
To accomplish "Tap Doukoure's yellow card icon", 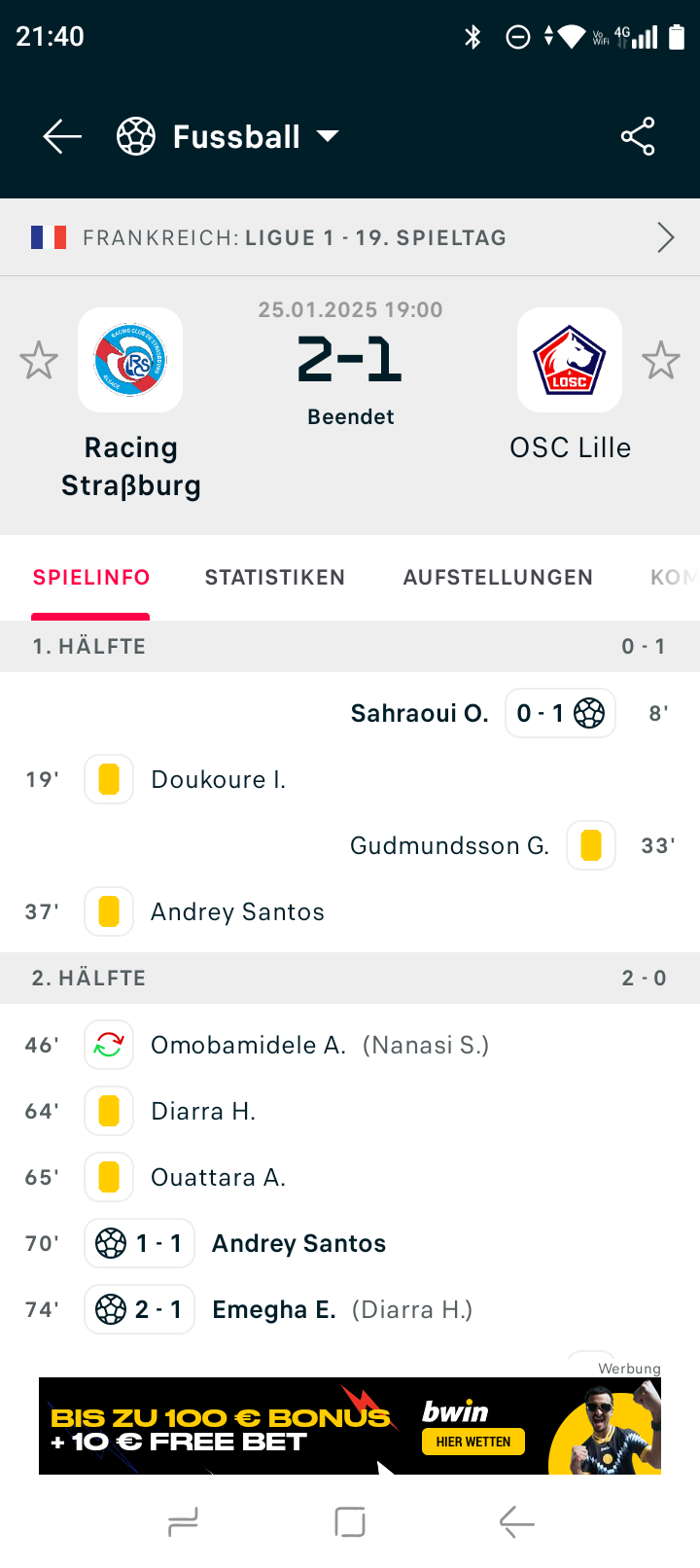I will pyautogui.click(x=109, y=780).
